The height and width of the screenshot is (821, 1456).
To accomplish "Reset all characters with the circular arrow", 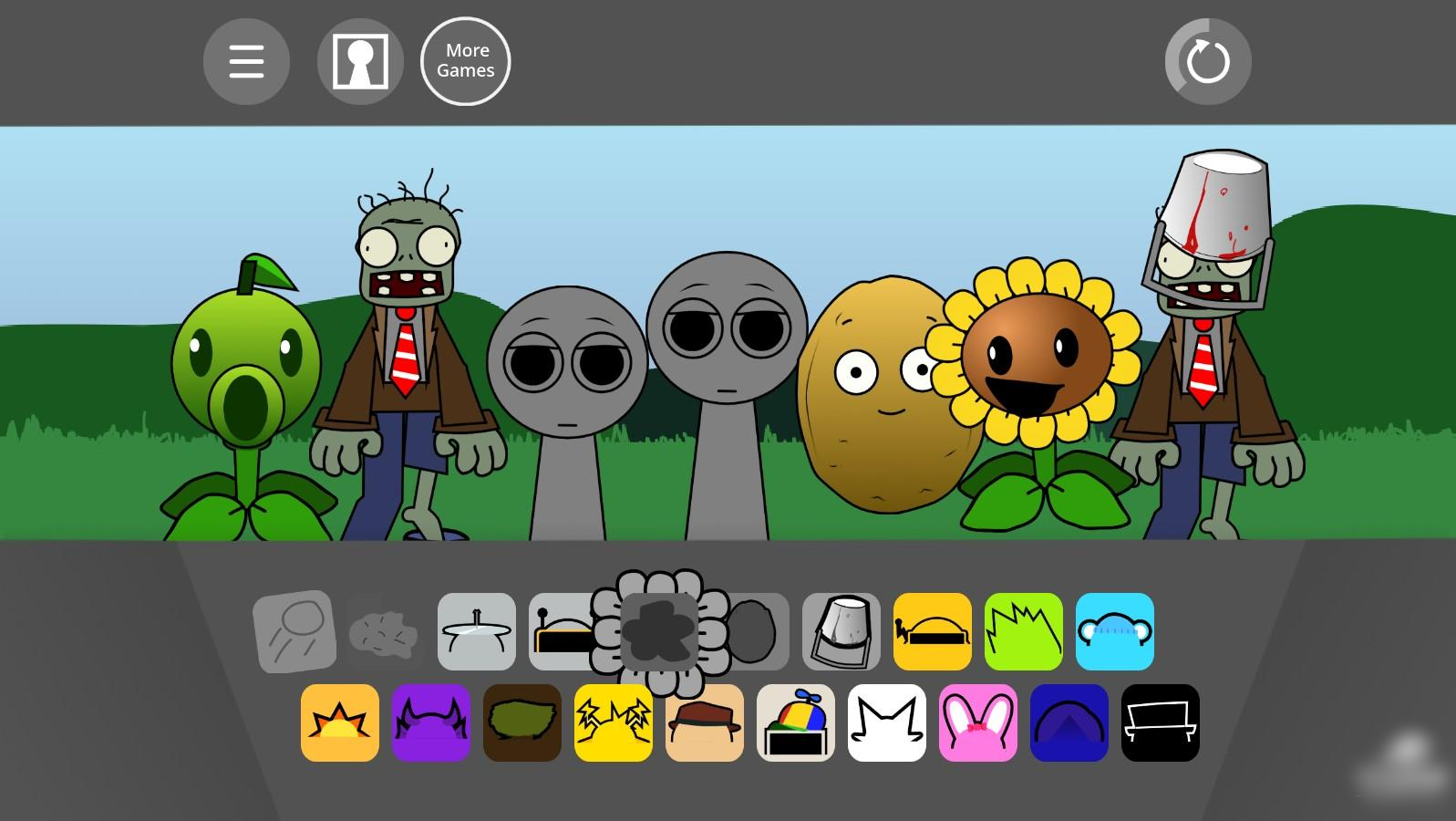I will (1207, 62).
